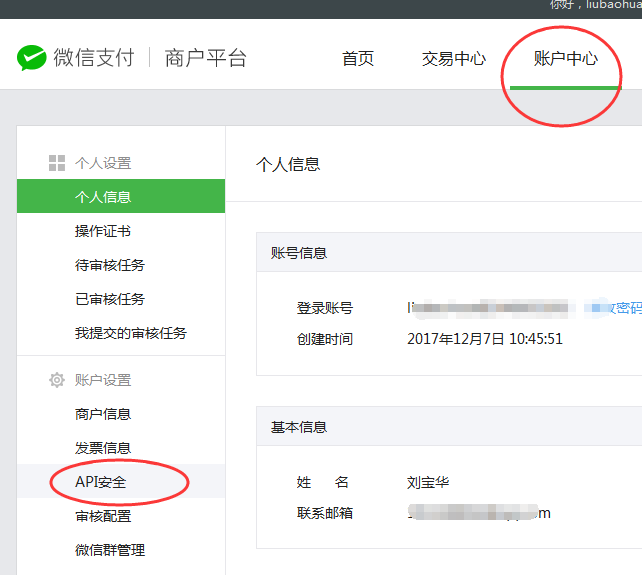Open 我提交的审核任务 sidebar item
Screen dimensions: 642x575
pos(131,333)
